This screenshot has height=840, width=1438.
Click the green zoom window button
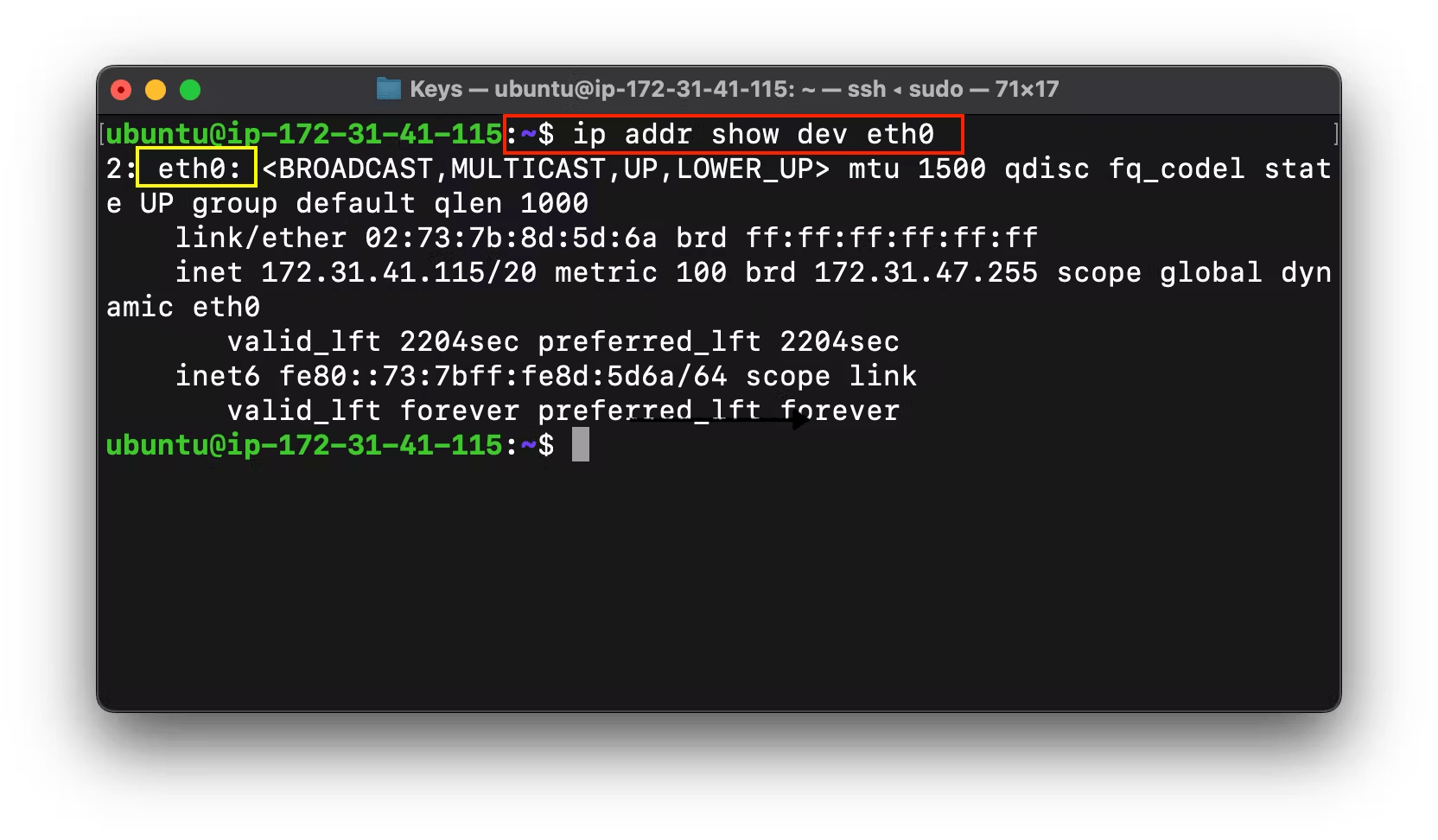coord(190,90)
